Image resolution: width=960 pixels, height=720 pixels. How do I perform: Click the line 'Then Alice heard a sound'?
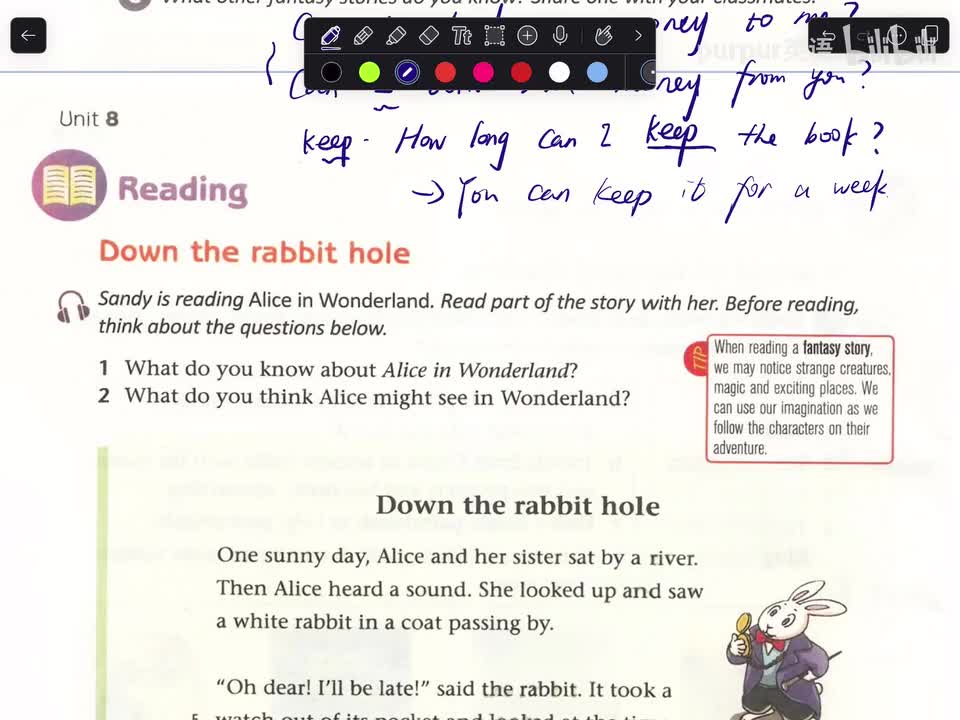[x=460, y=590]
